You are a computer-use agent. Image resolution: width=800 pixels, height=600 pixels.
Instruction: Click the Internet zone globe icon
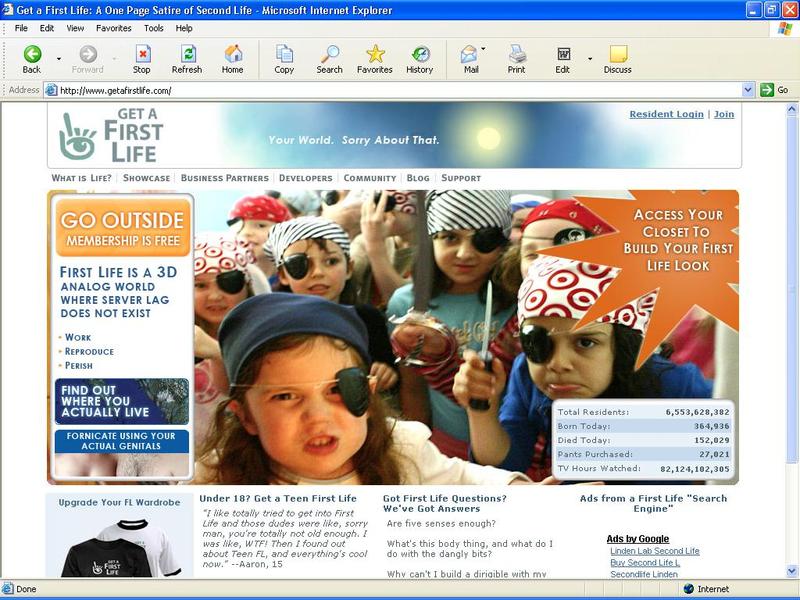pyautogui.click(x=688, y=589)
